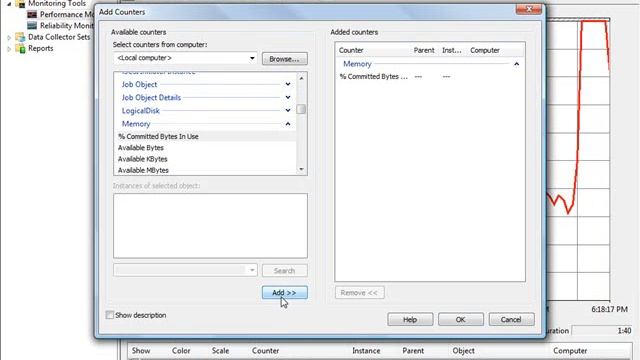Image resolution: width=640 pixels, height=360 pixels.
Task: Confirm with the OK button
Action: click(460, 319)
